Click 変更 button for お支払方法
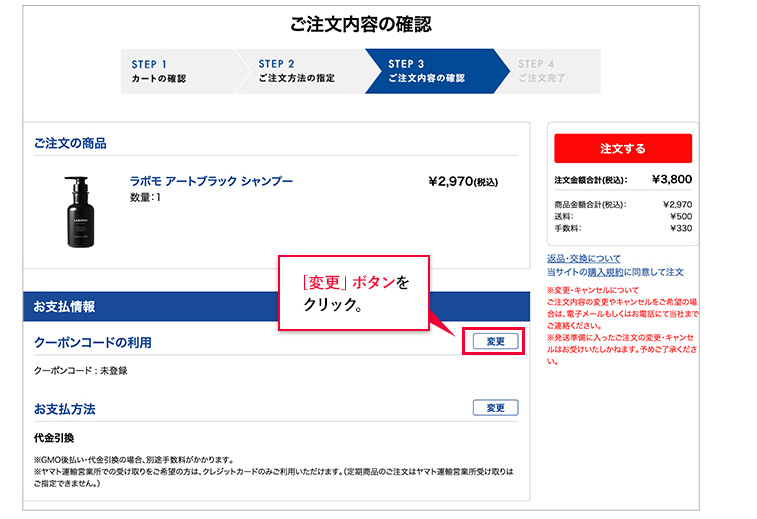Viewport: 757px width, 519px height. [x=495, y=407]
